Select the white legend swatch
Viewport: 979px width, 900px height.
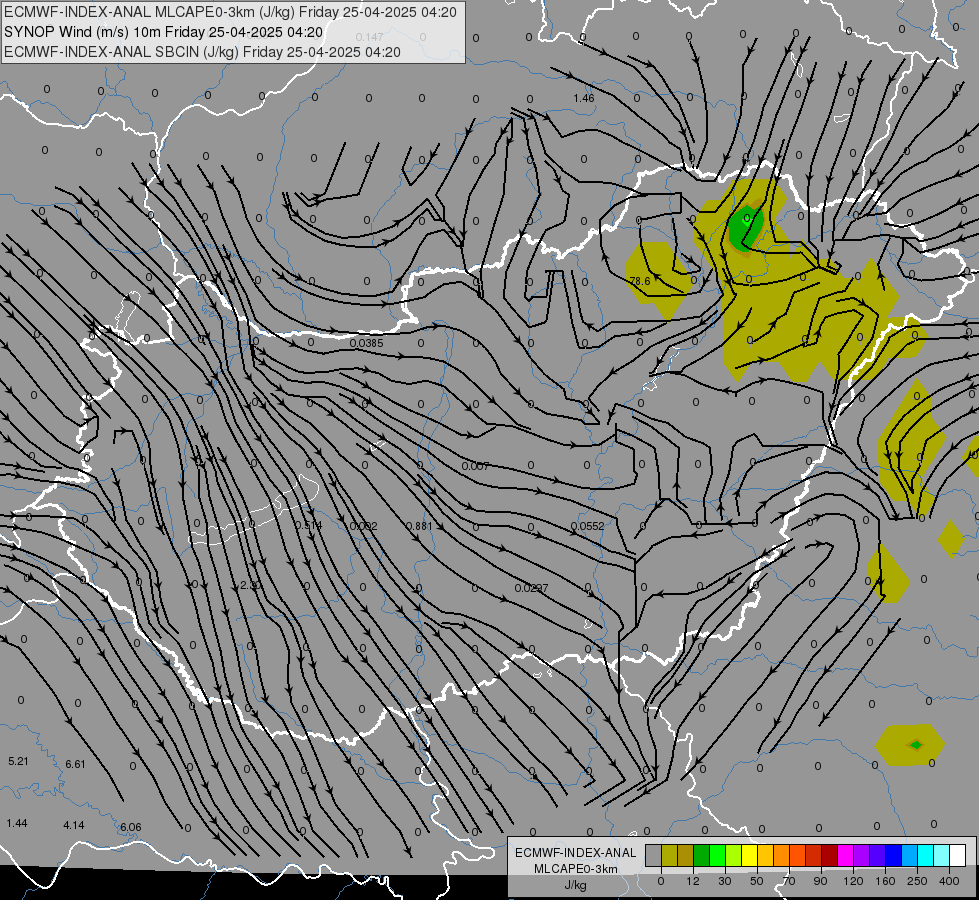pyautogui.click(x=958, y=855)
